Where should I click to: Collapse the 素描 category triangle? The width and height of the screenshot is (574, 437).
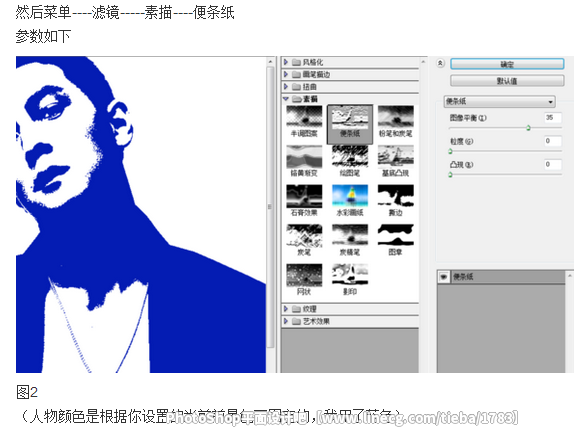click(286, 99)
